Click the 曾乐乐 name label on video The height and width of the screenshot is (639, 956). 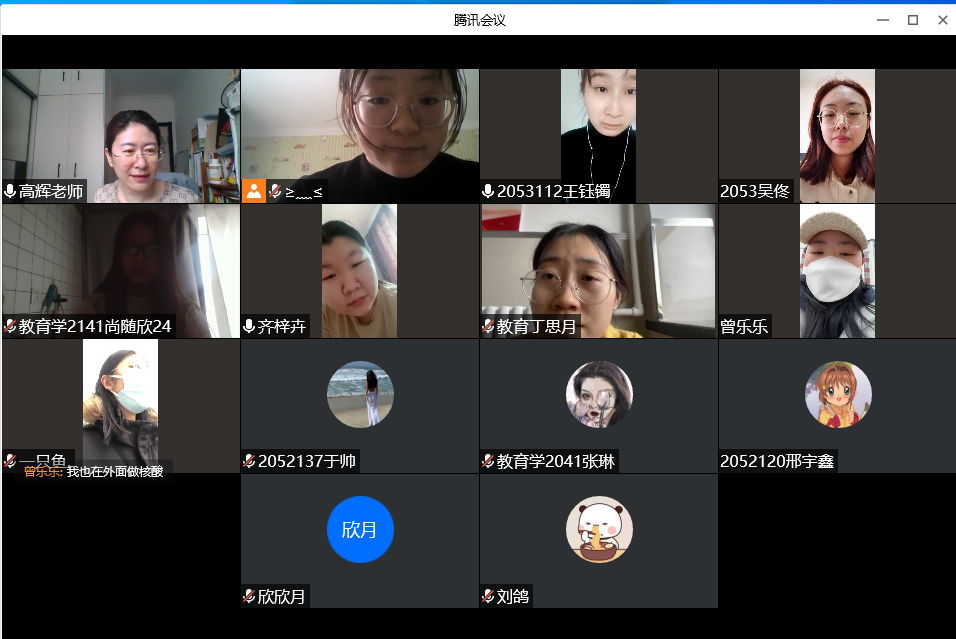tap(745, 326)
